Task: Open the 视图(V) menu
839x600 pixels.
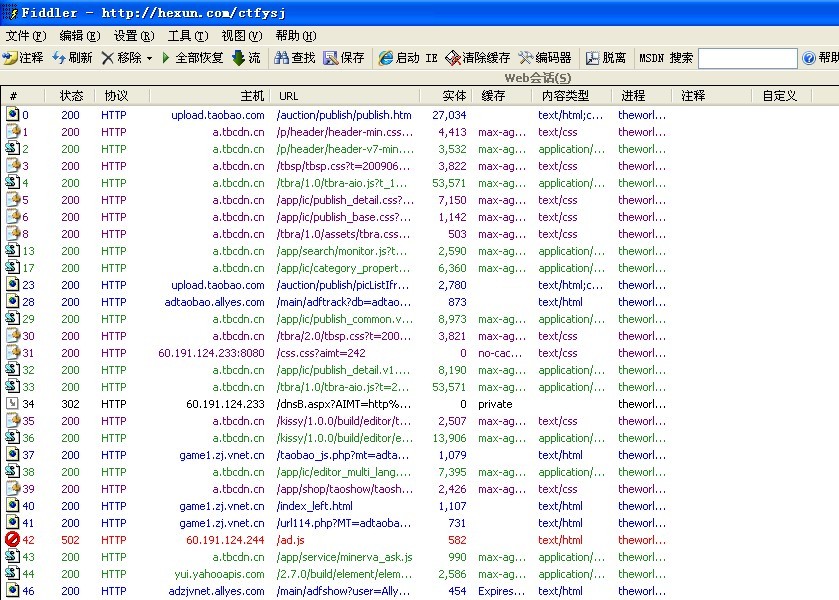Action: click(x=242, y=36)
